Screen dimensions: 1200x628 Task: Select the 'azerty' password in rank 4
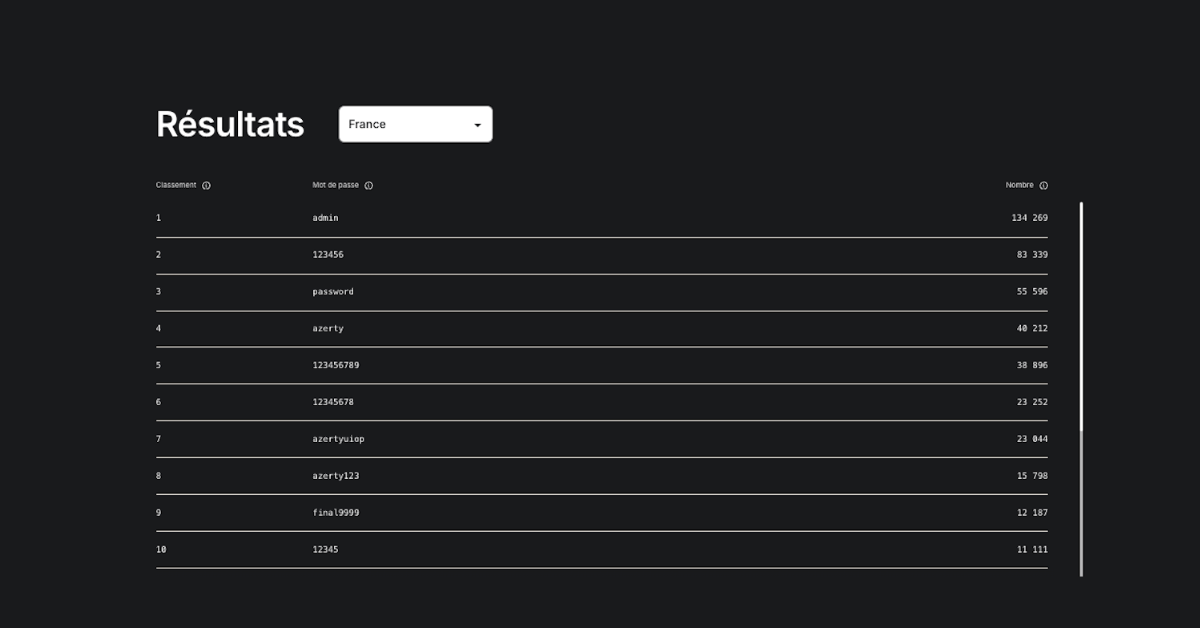point(328,329)
